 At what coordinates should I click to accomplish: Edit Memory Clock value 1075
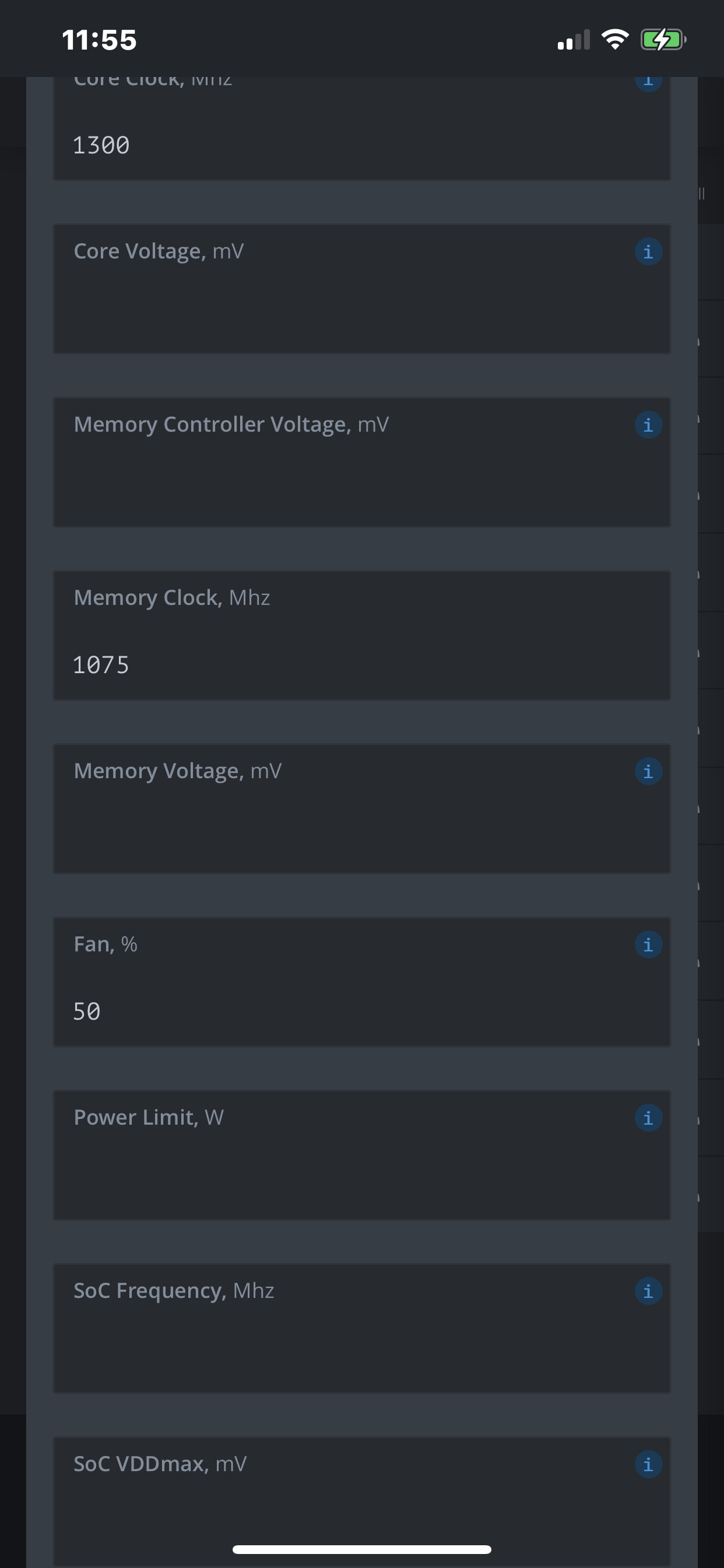(361, 664)
